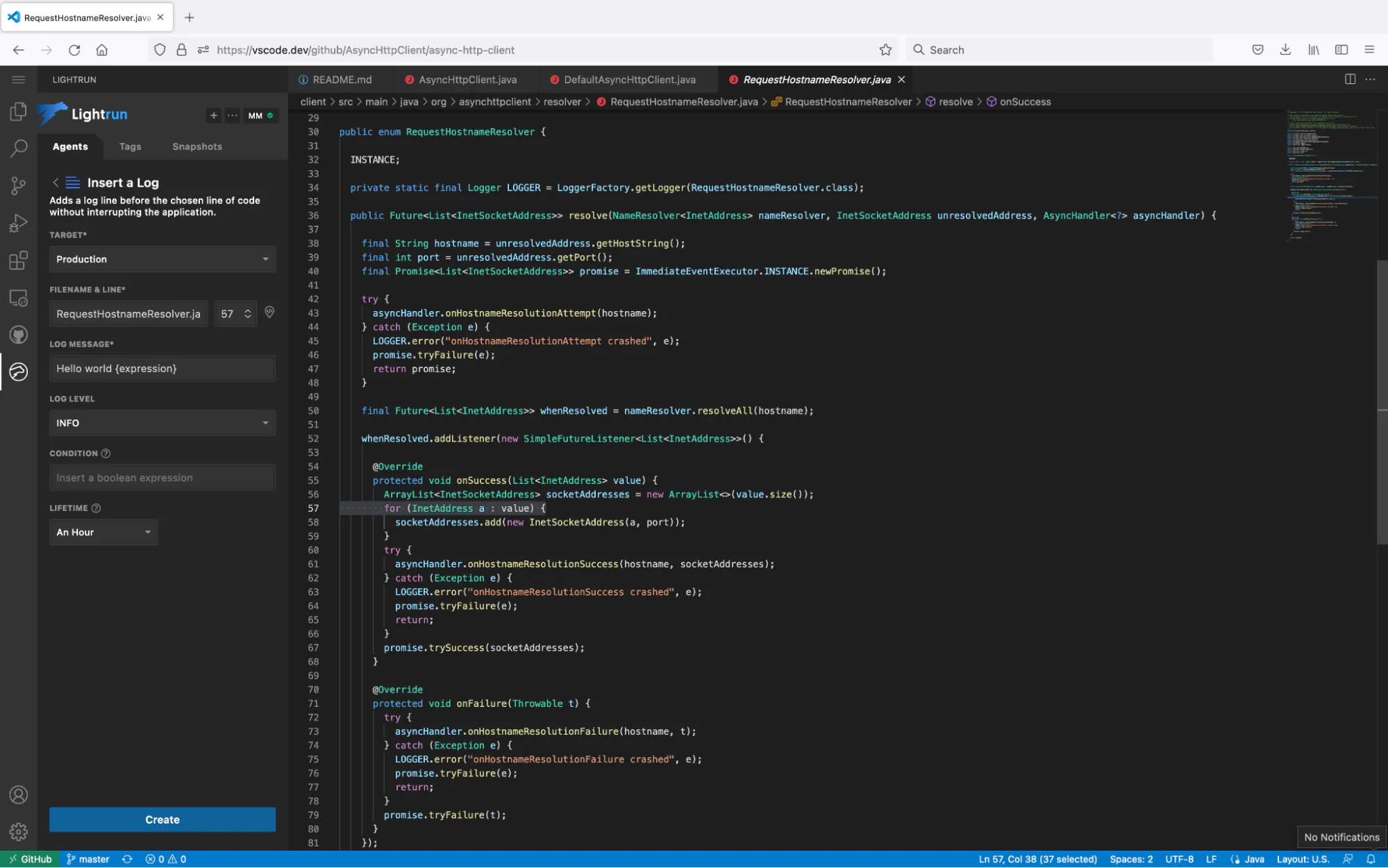Open the Run and Debug view
The width and height of the screenshot is (1388, 868).
tap(19, 222)
